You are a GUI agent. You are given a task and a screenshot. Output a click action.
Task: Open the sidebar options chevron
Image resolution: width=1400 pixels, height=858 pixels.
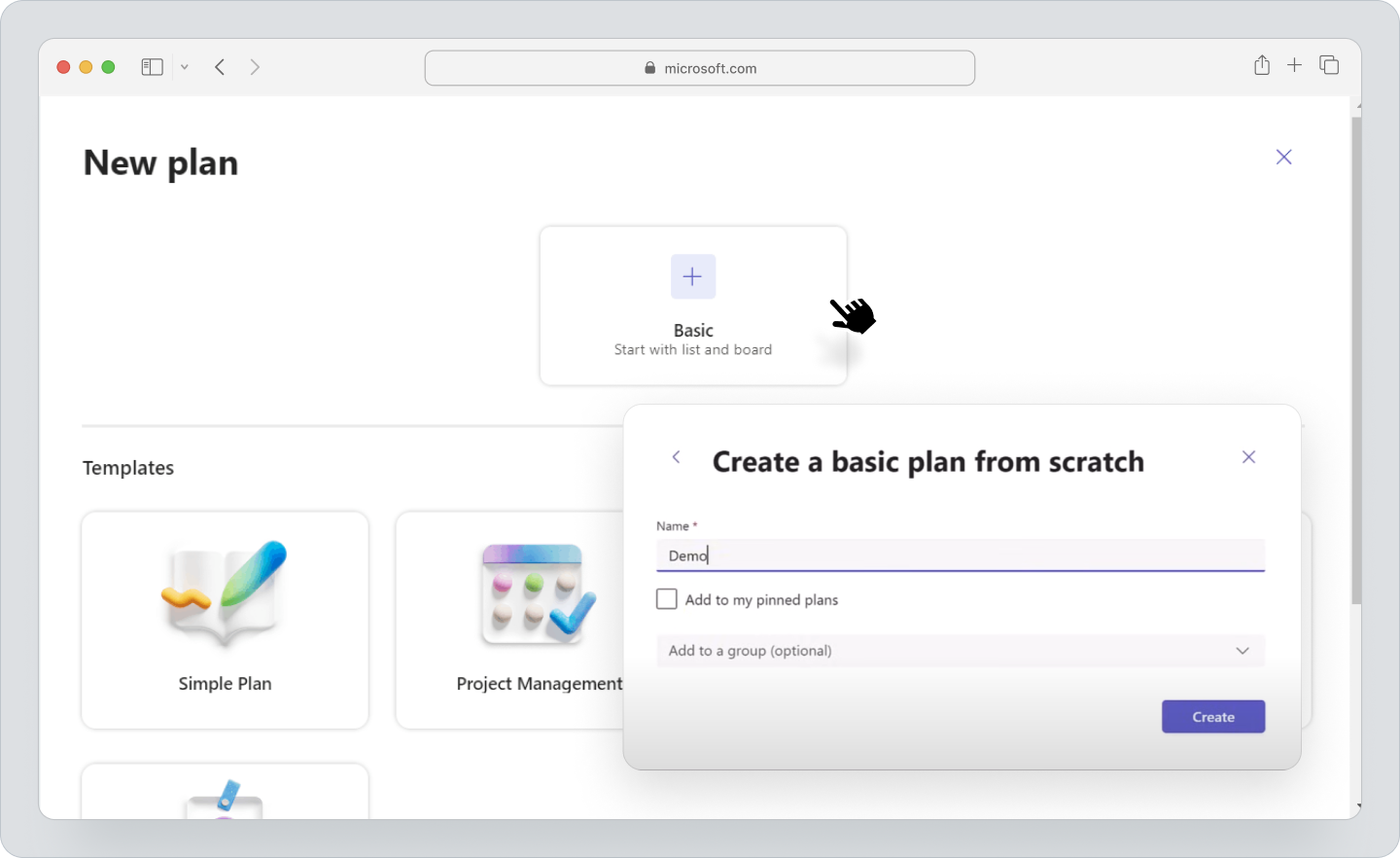point(184,66)
